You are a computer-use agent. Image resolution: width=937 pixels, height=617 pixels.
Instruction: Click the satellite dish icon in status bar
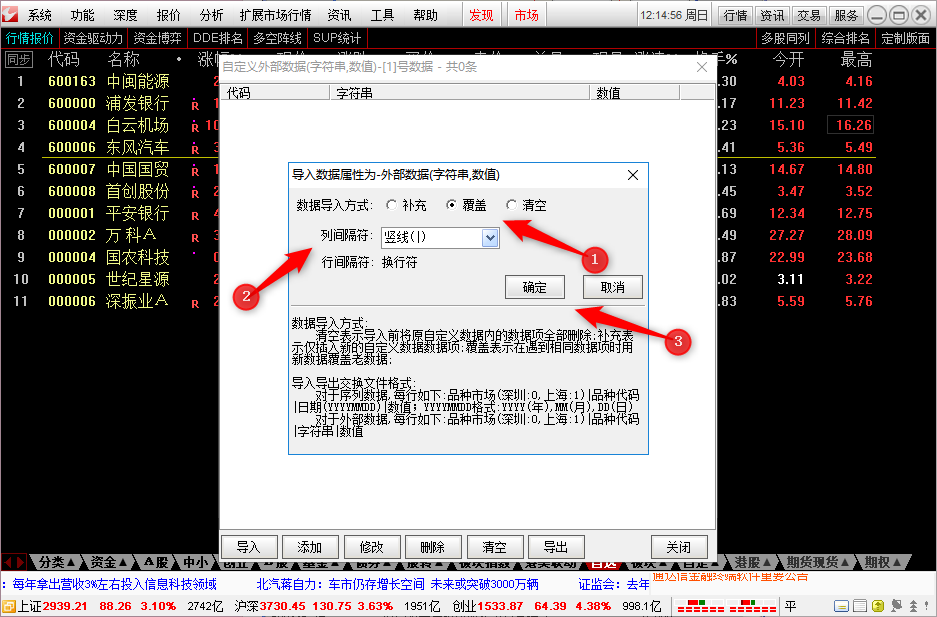(896, 606)
